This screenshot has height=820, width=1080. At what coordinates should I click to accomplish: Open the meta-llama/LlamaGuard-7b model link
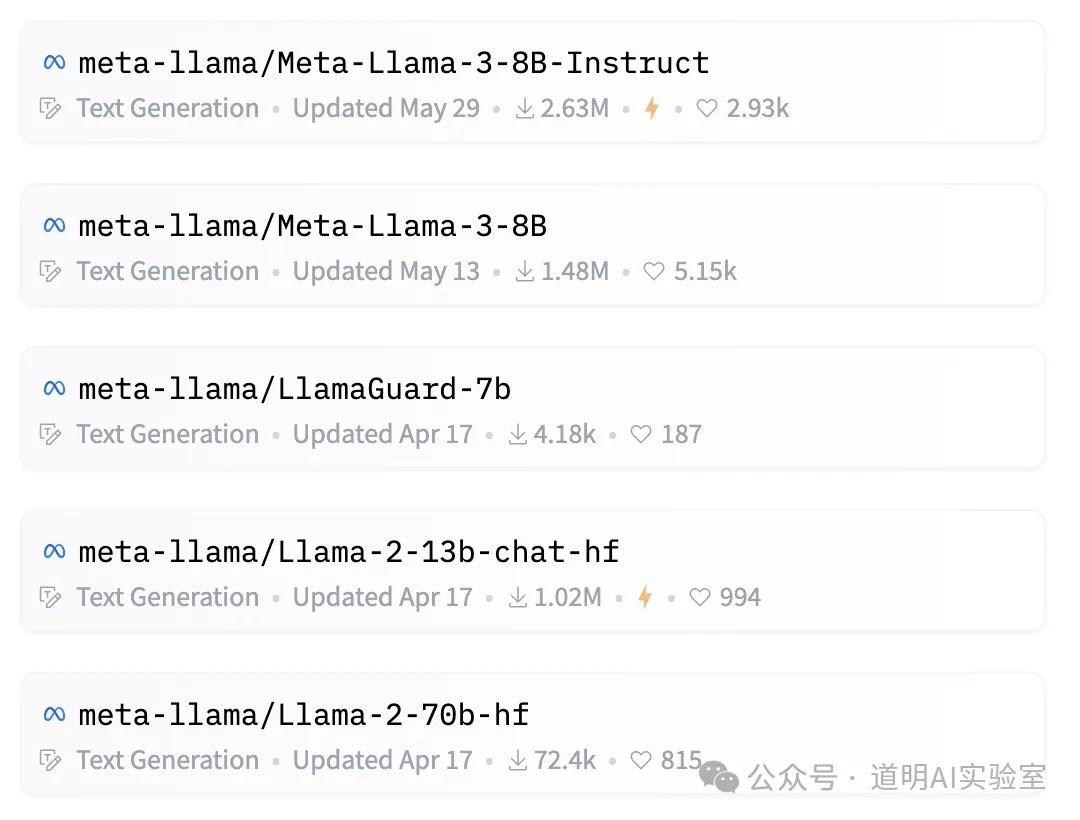click(x=295, y=389)
